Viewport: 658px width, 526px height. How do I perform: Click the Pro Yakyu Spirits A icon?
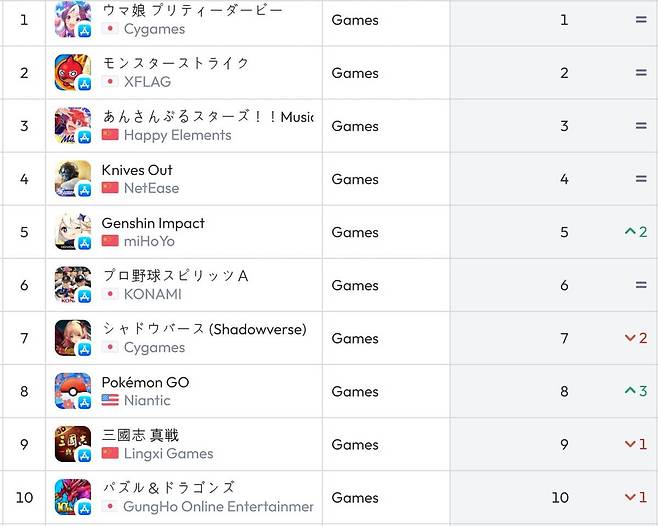(73, 285)
